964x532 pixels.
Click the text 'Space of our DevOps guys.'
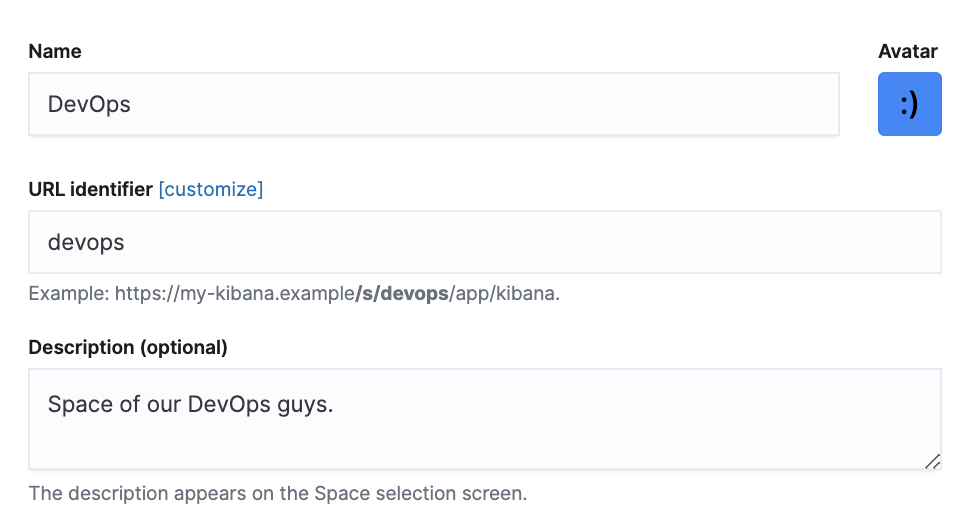point(190,405)
